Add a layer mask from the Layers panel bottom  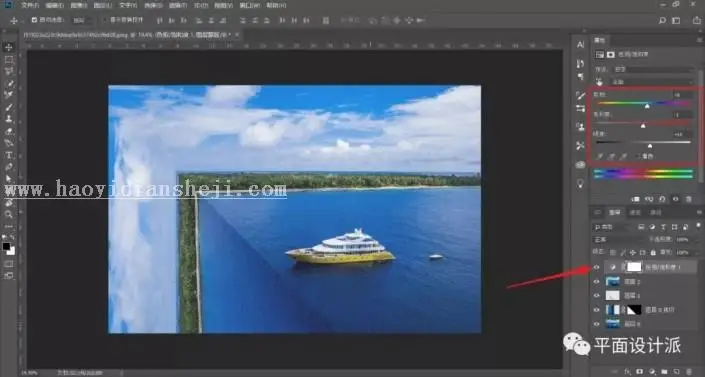(x=640, y=372)
